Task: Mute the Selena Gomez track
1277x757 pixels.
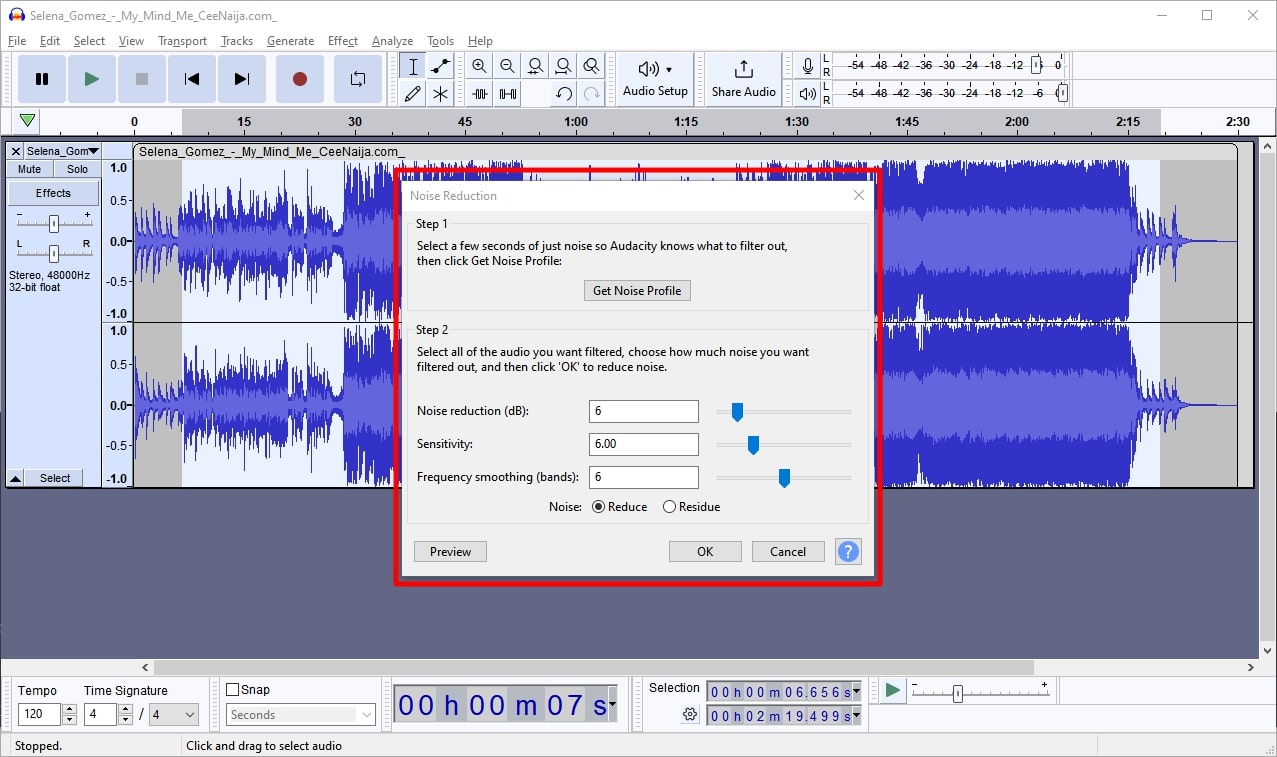Action: [x=30, y=169]
